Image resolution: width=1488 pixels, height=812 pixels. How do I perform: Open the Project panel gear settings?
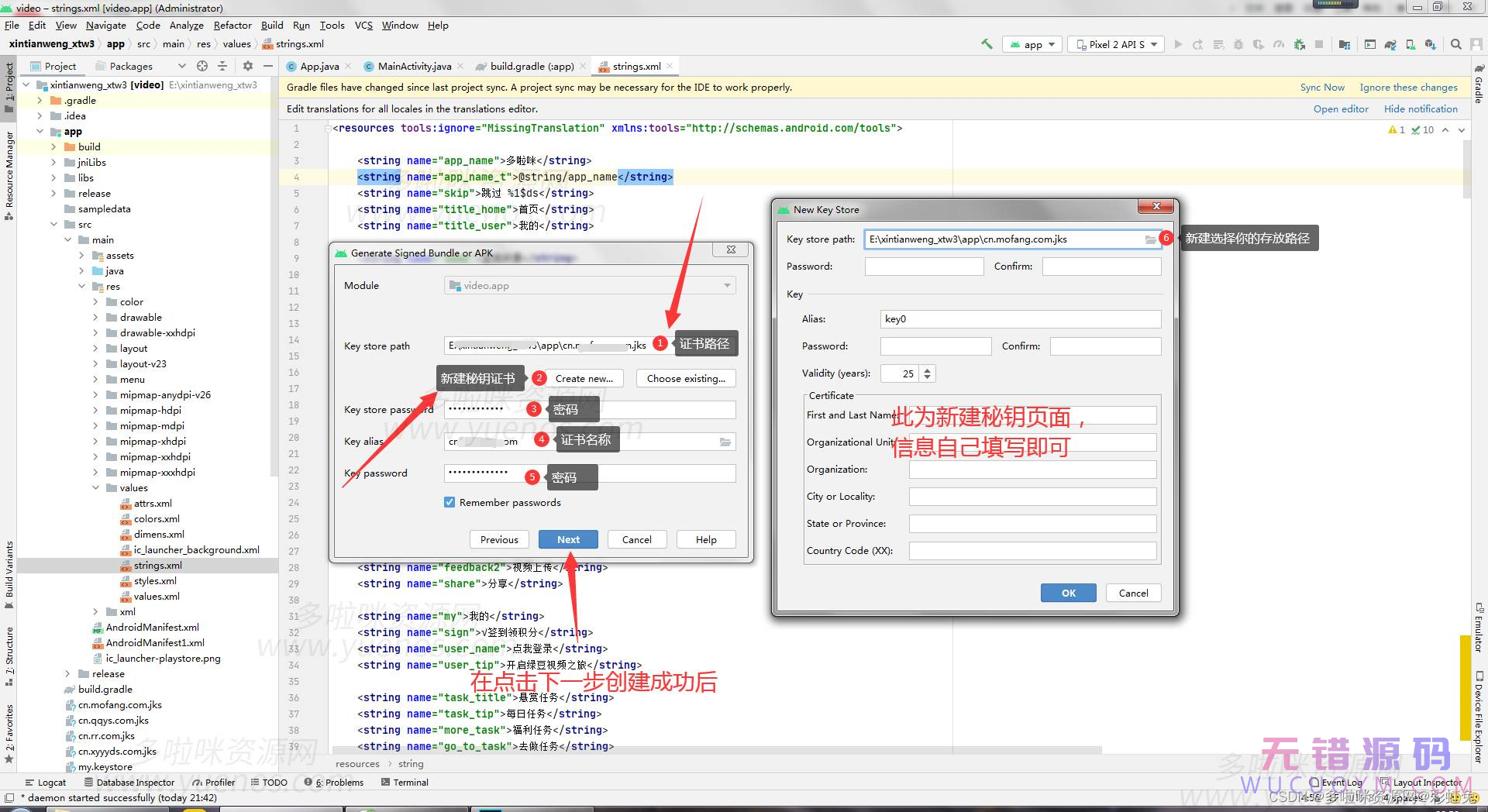pyautogui.click(x=248, y=66)
